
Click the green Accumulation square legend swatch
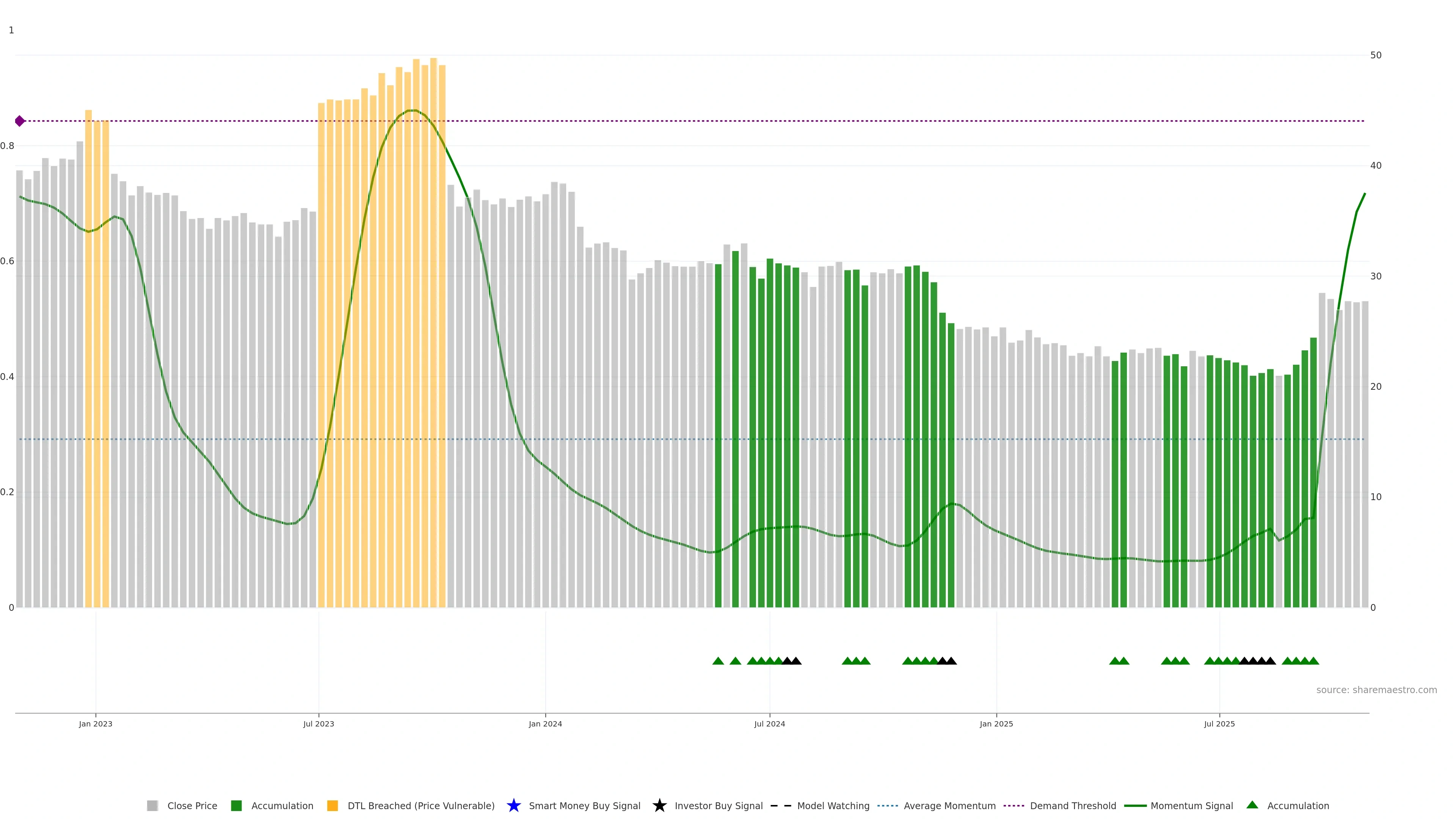point(236,805)
